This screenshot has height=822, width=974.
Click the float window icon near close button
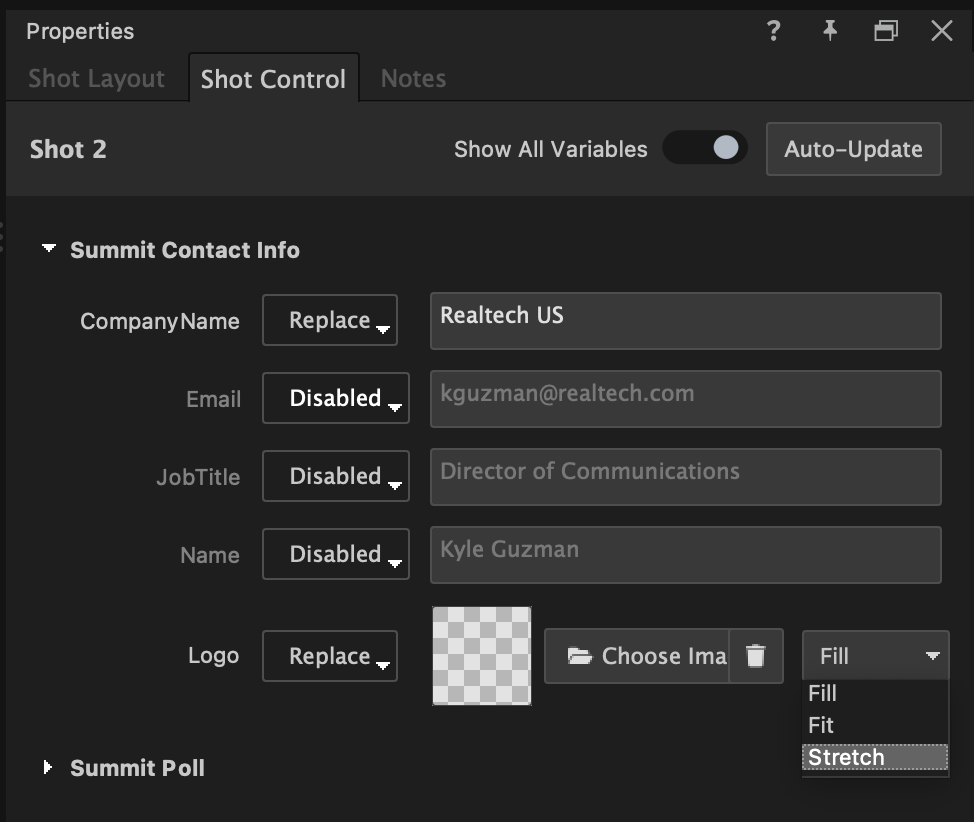point(885,31)
